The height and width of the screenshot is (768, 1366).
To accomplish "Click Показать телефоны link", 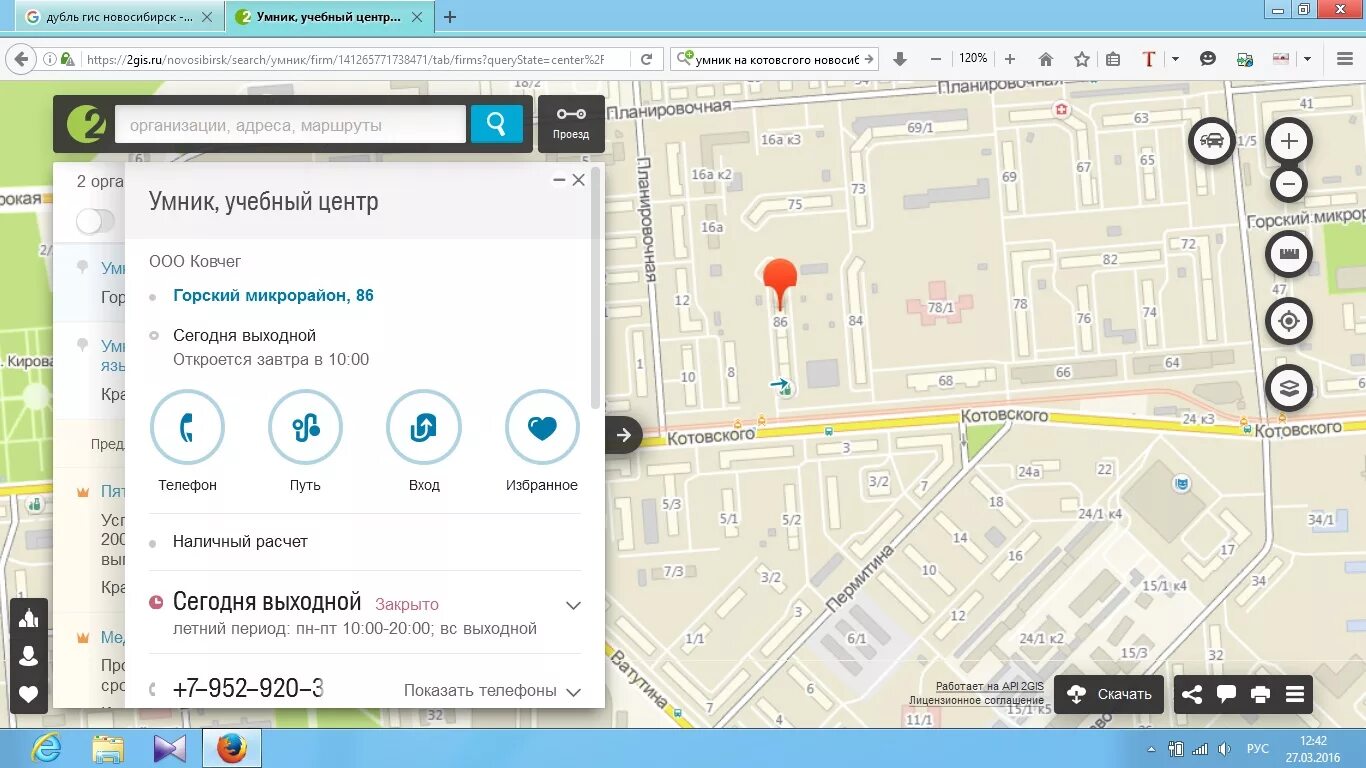I will (x=480, y=691).
